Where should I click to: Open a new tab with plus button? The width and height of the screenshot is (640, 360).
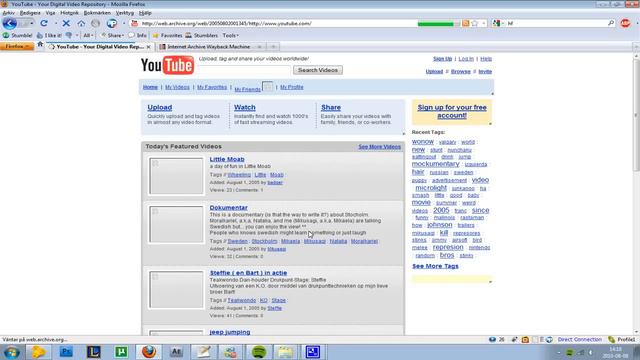point(273,47)
